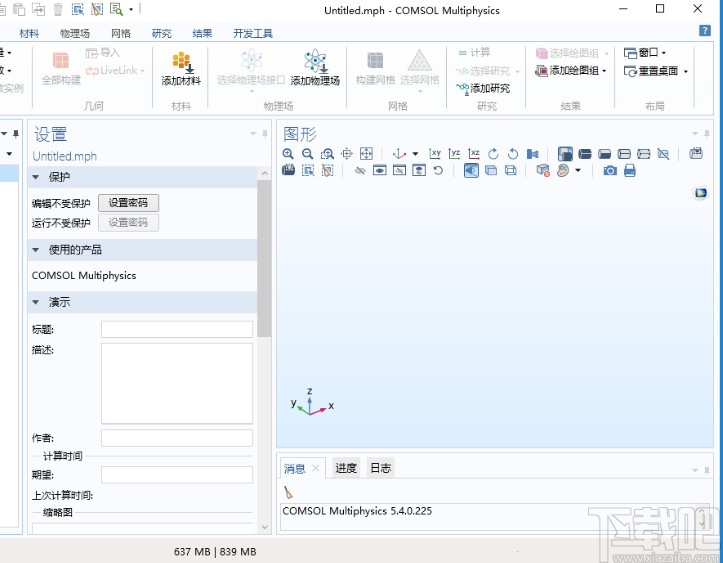
Task: Switch to the 日志 tab
Action: coord(381,468)
